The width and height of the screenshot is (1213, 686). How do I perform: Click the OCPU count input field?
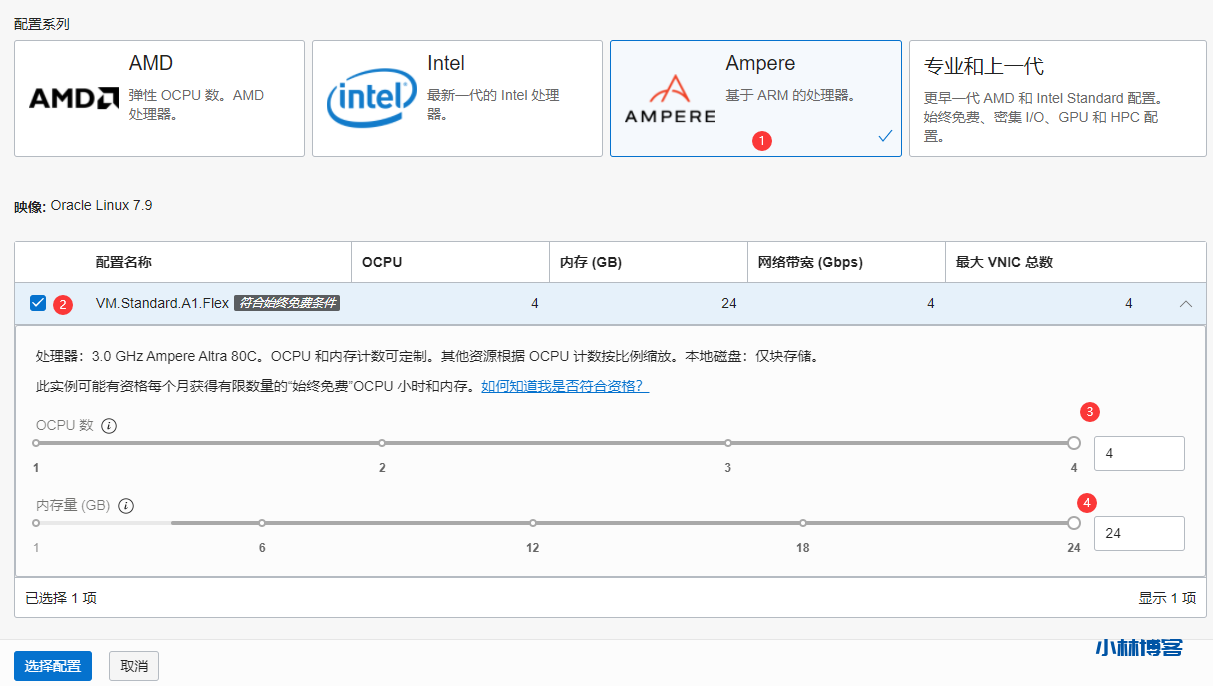point(1139,453)
